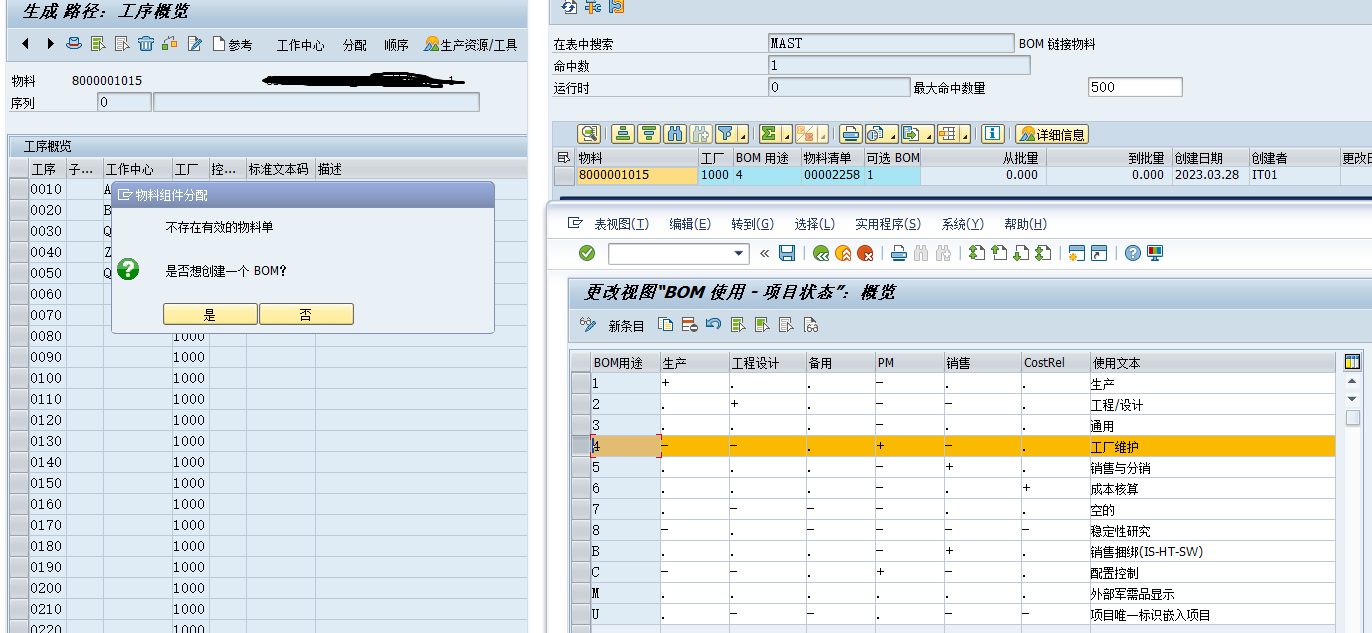The width and height of the screenshot is (1372, 633).
Task: Click the 详细信息 details button
Action: [x=1052, y=134]
